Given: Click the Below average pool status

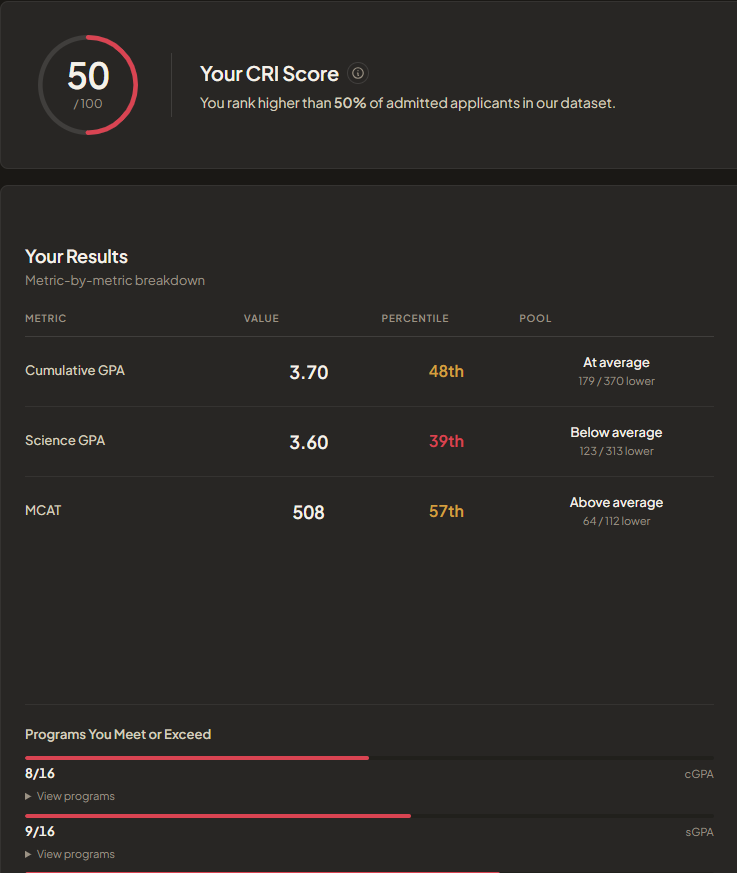Looking at the screenshot, I should 616,433.
